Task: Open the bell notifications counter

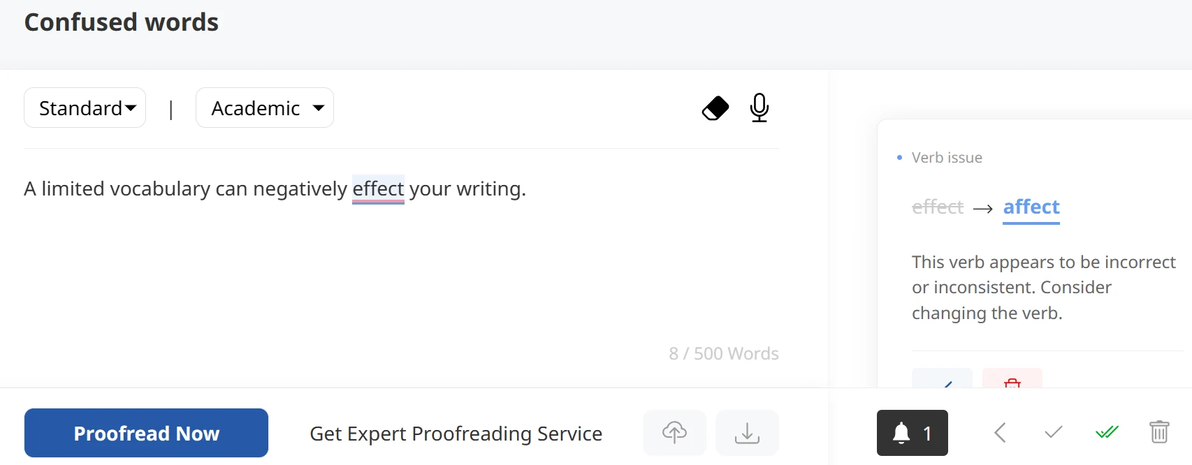Action: tap(912, 433)
